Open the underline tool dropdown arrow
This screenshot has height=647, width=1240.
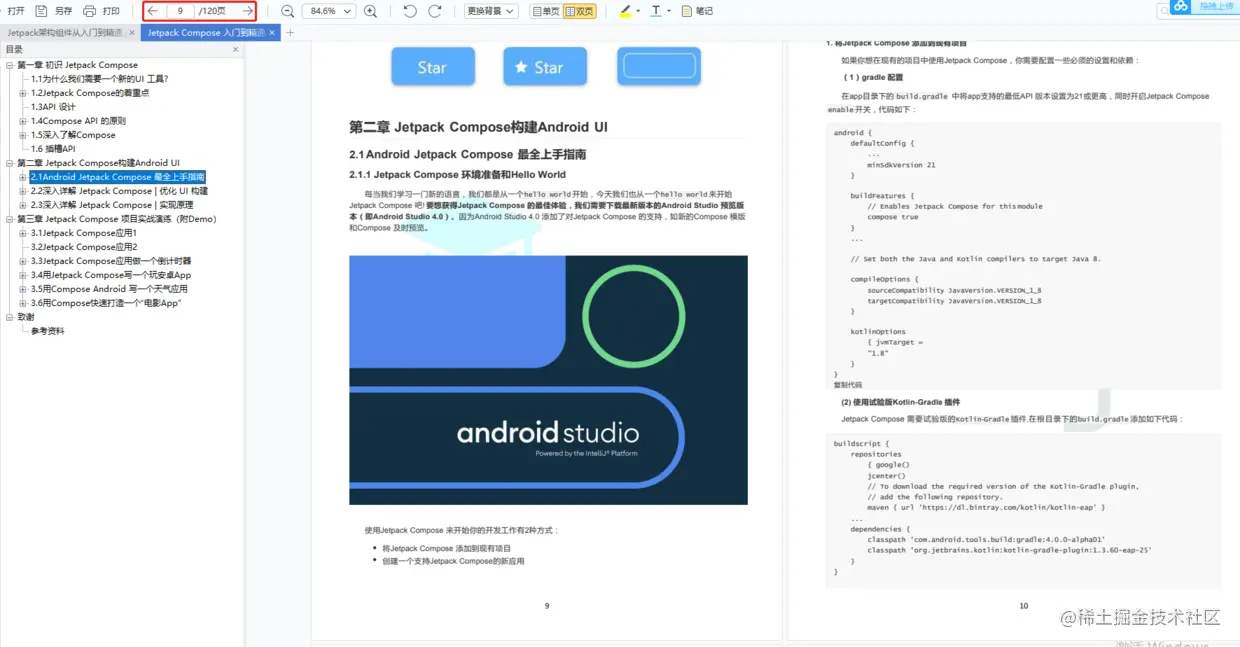[669, 11]
